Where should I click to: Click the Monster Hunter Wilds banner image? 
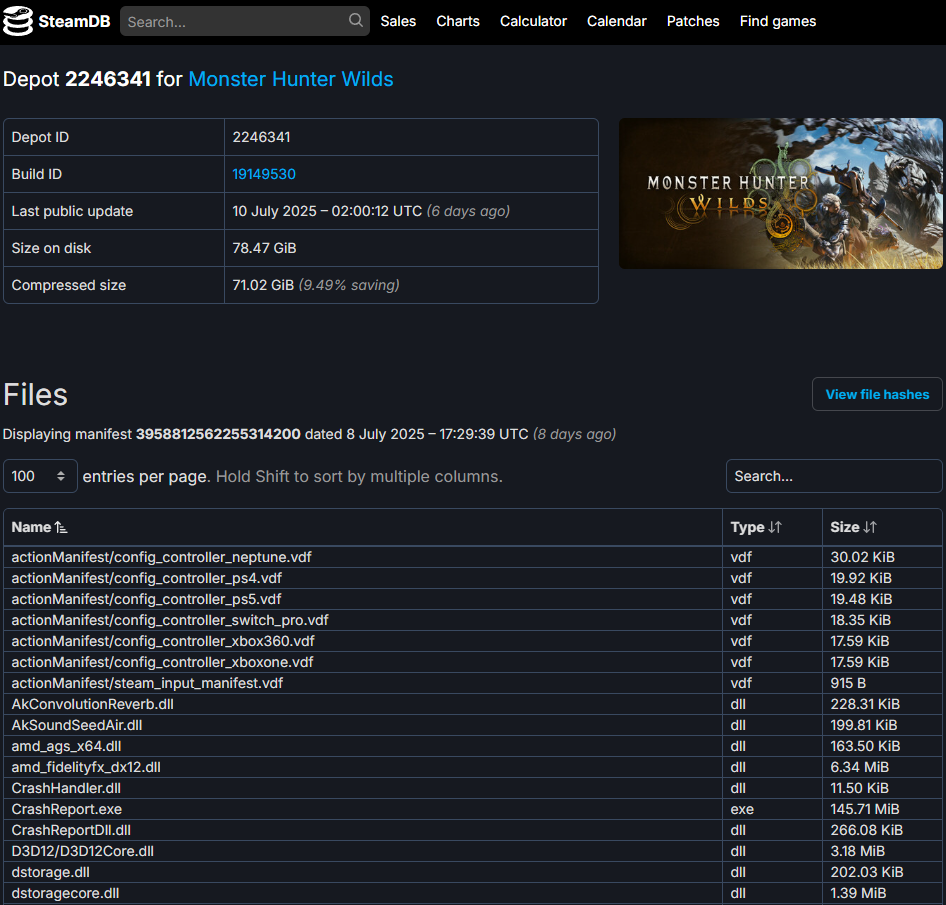tap(781, 194)
